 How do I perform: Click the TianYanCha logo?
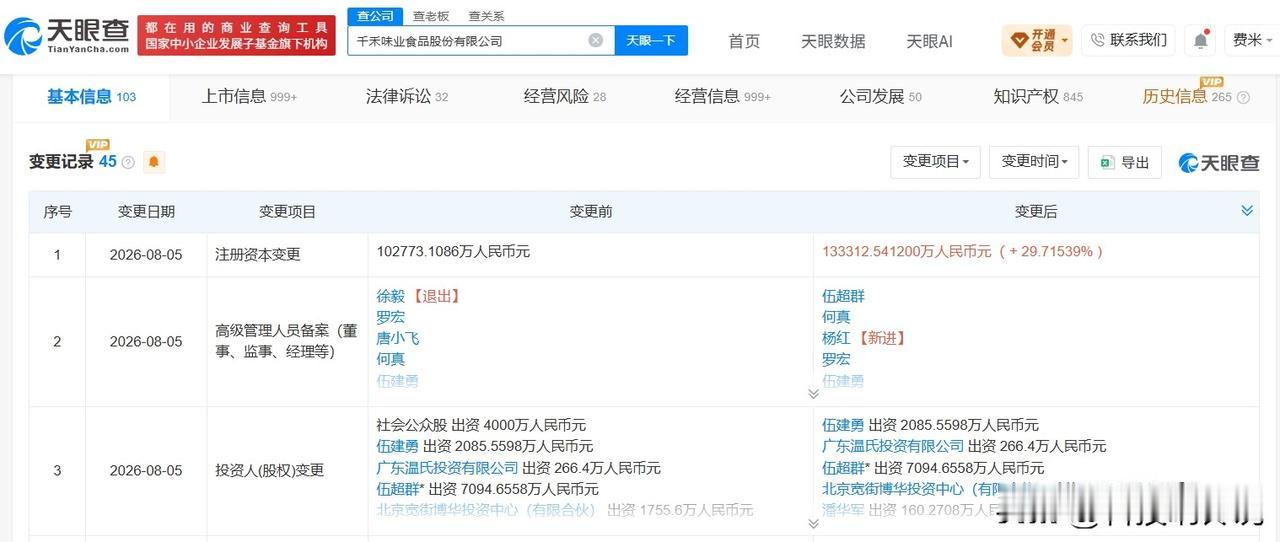(67, 37)
